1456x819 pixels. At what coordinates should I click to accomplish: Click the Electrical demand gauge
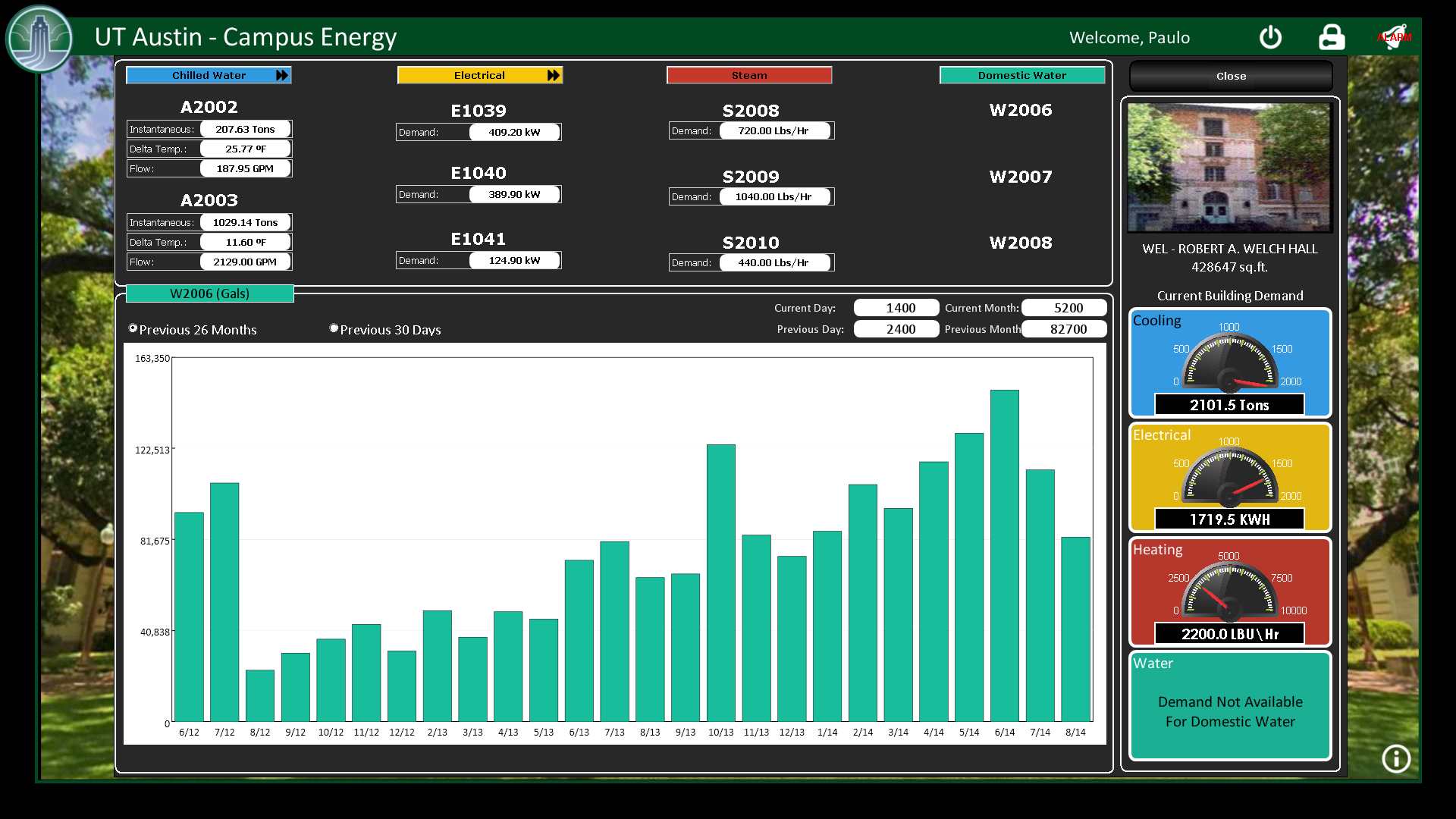point(1229,477)
